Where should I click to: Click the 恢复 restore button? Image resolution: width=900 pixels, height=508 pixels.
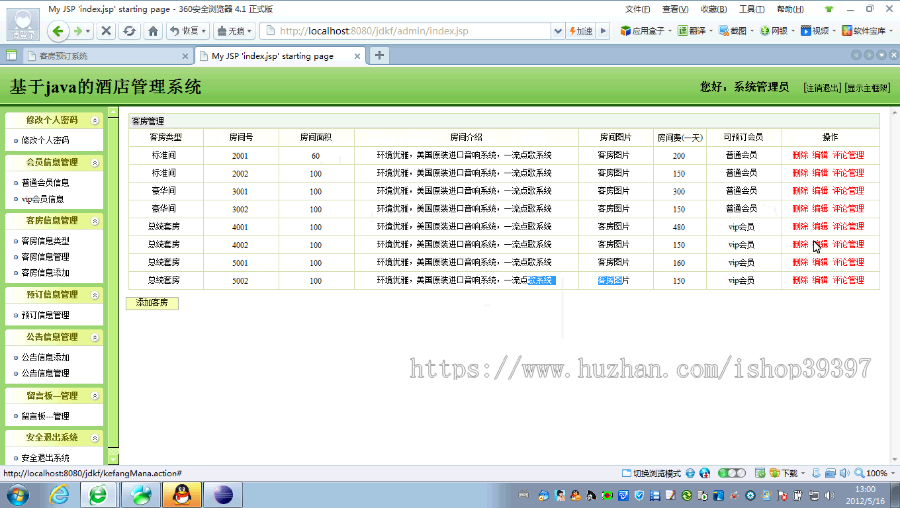click(x=188, y=31)
